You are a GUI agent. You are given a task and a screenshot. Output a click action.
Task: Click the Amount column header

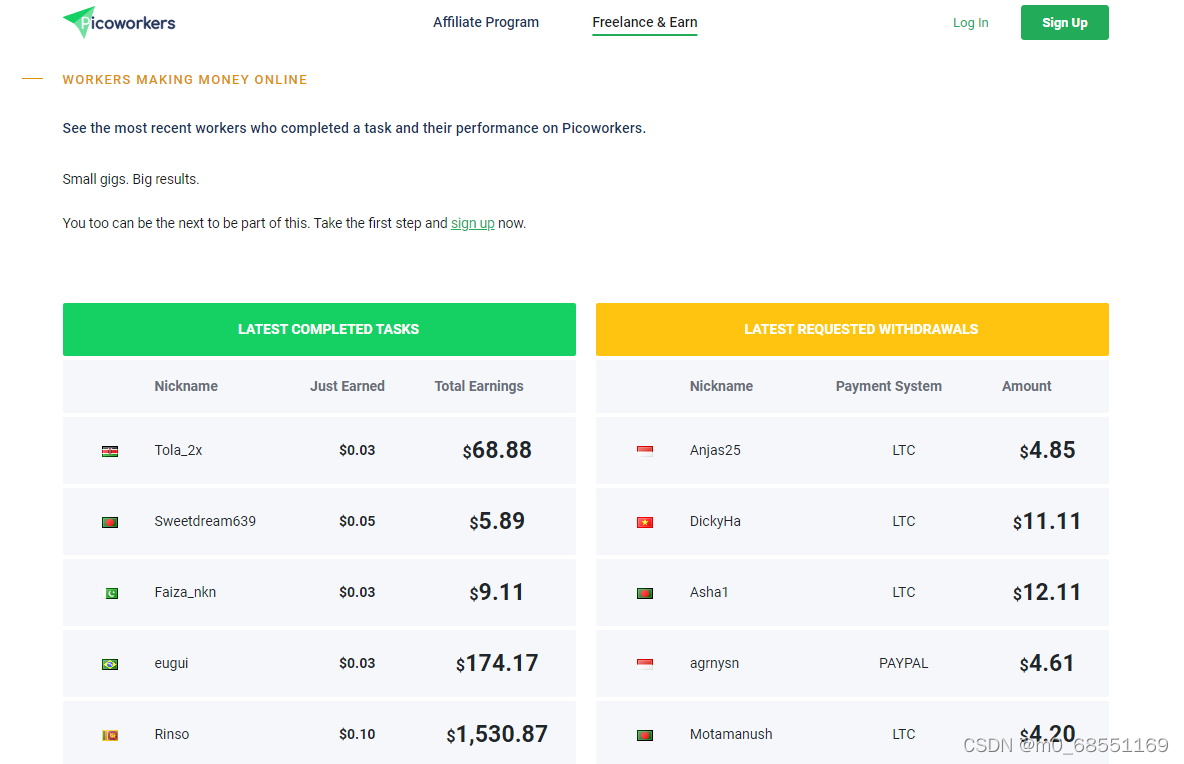click(x=1026, y=387)
